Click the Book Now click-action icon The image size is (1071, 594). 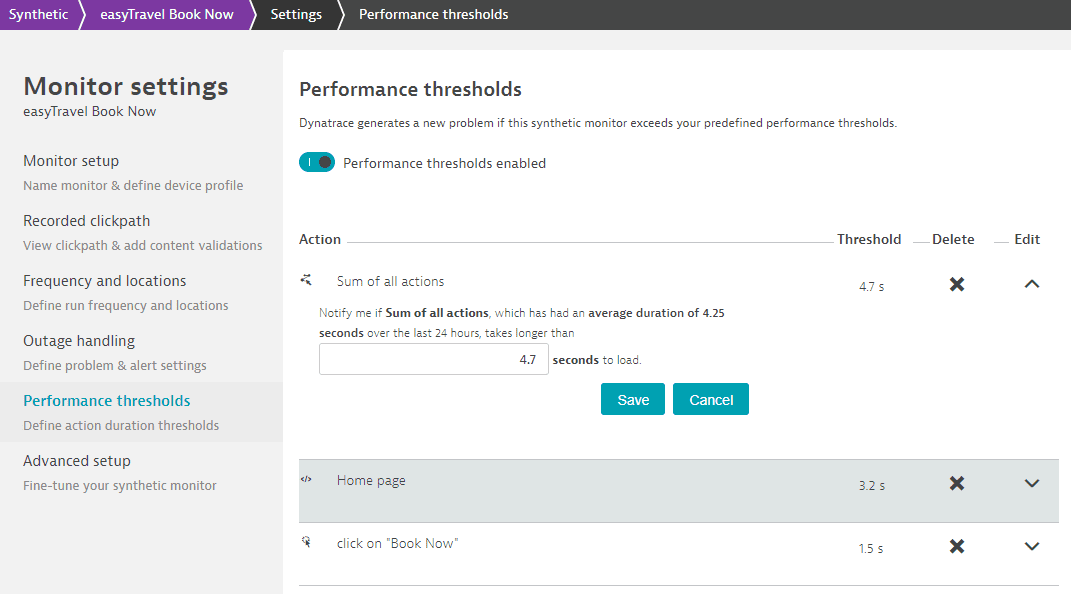coord(306,542)
